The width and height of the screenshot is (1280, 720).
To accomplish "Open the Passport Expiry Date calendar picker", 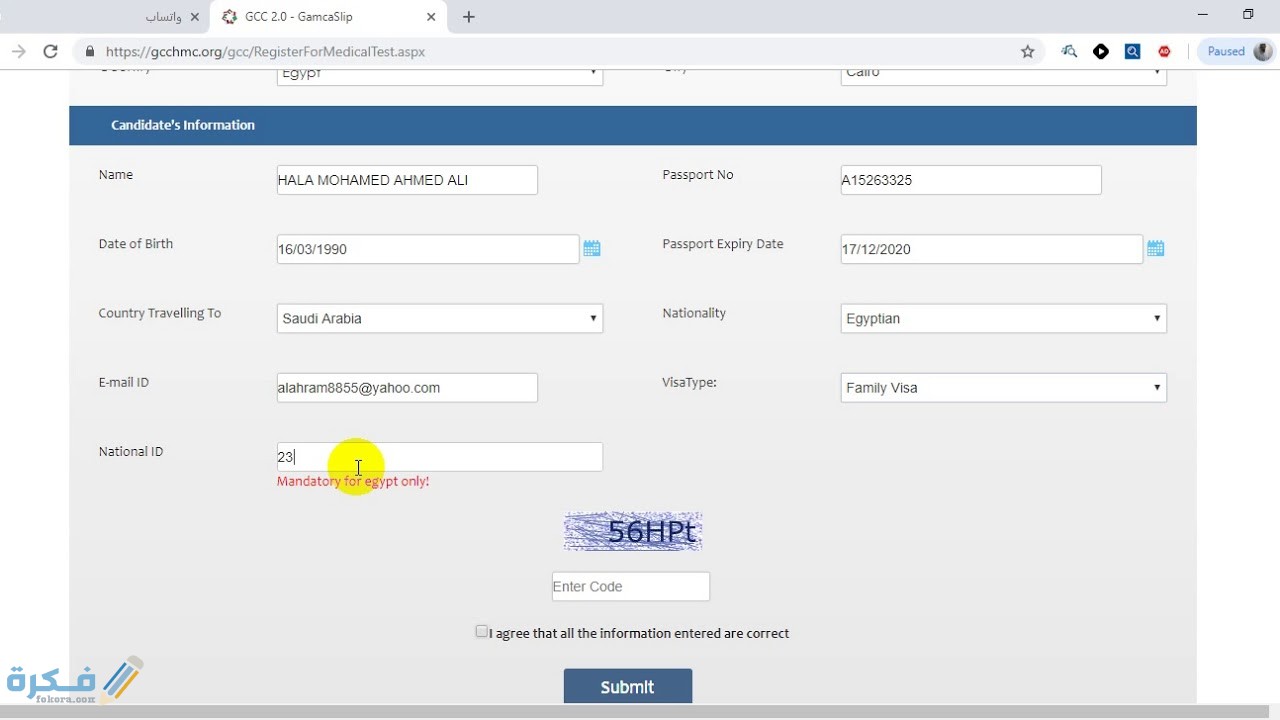I will [1155, 249].
